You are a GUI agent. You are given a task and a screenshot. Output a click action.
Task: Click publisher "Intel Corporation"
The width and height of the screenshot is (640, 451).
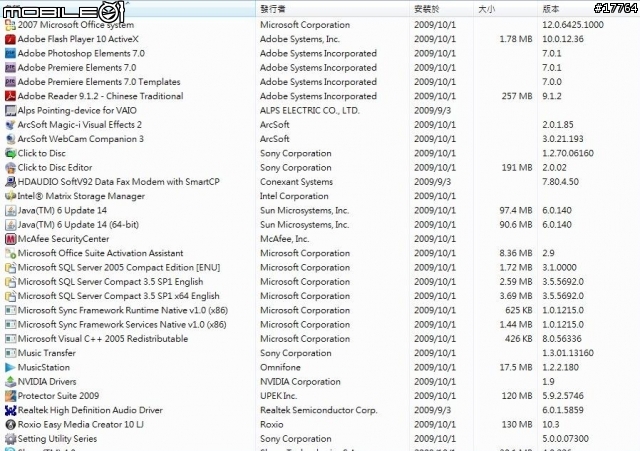tap(294, 196)
